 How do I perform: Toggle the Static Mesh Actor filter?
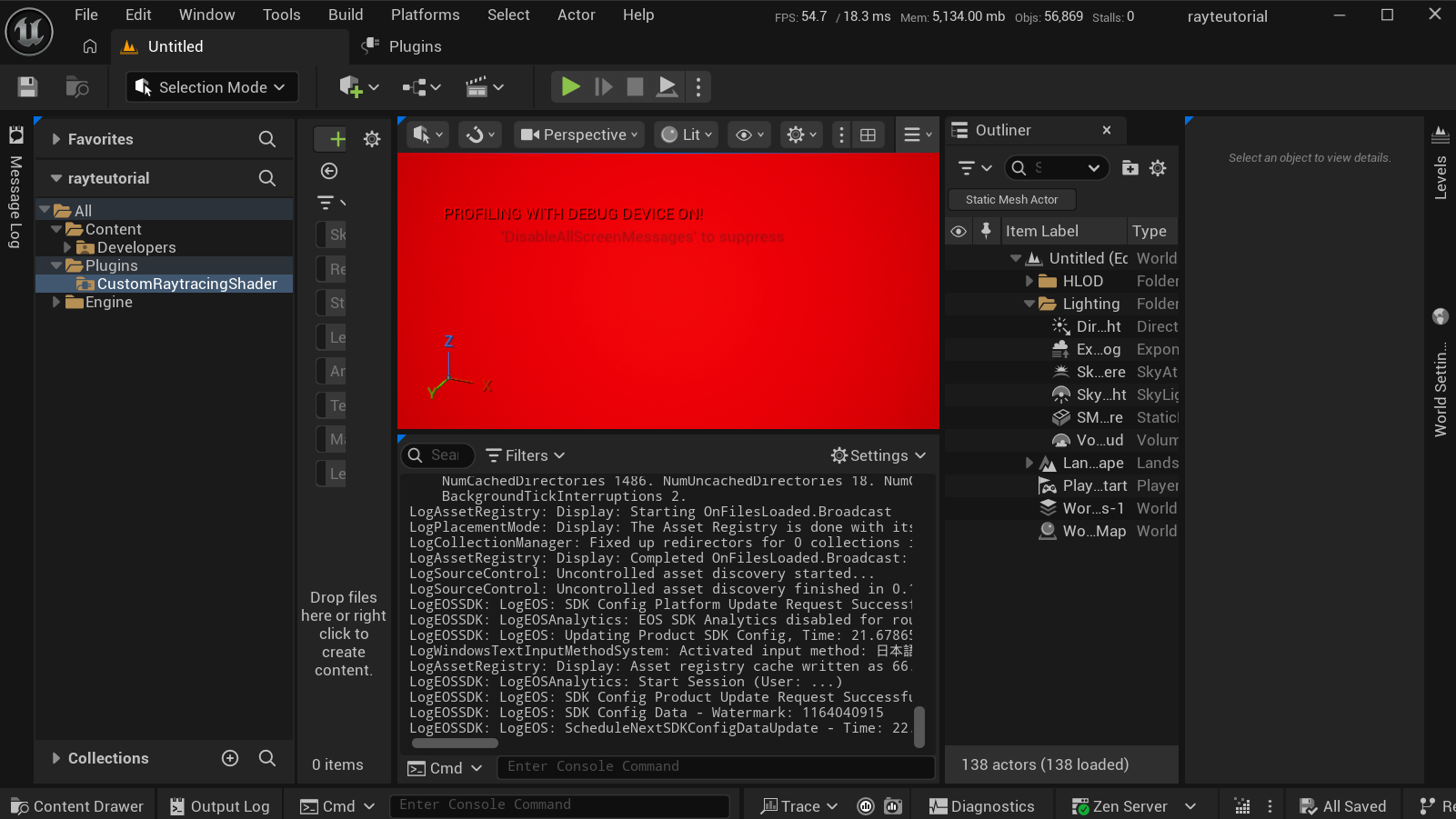tap(1011, 200)
